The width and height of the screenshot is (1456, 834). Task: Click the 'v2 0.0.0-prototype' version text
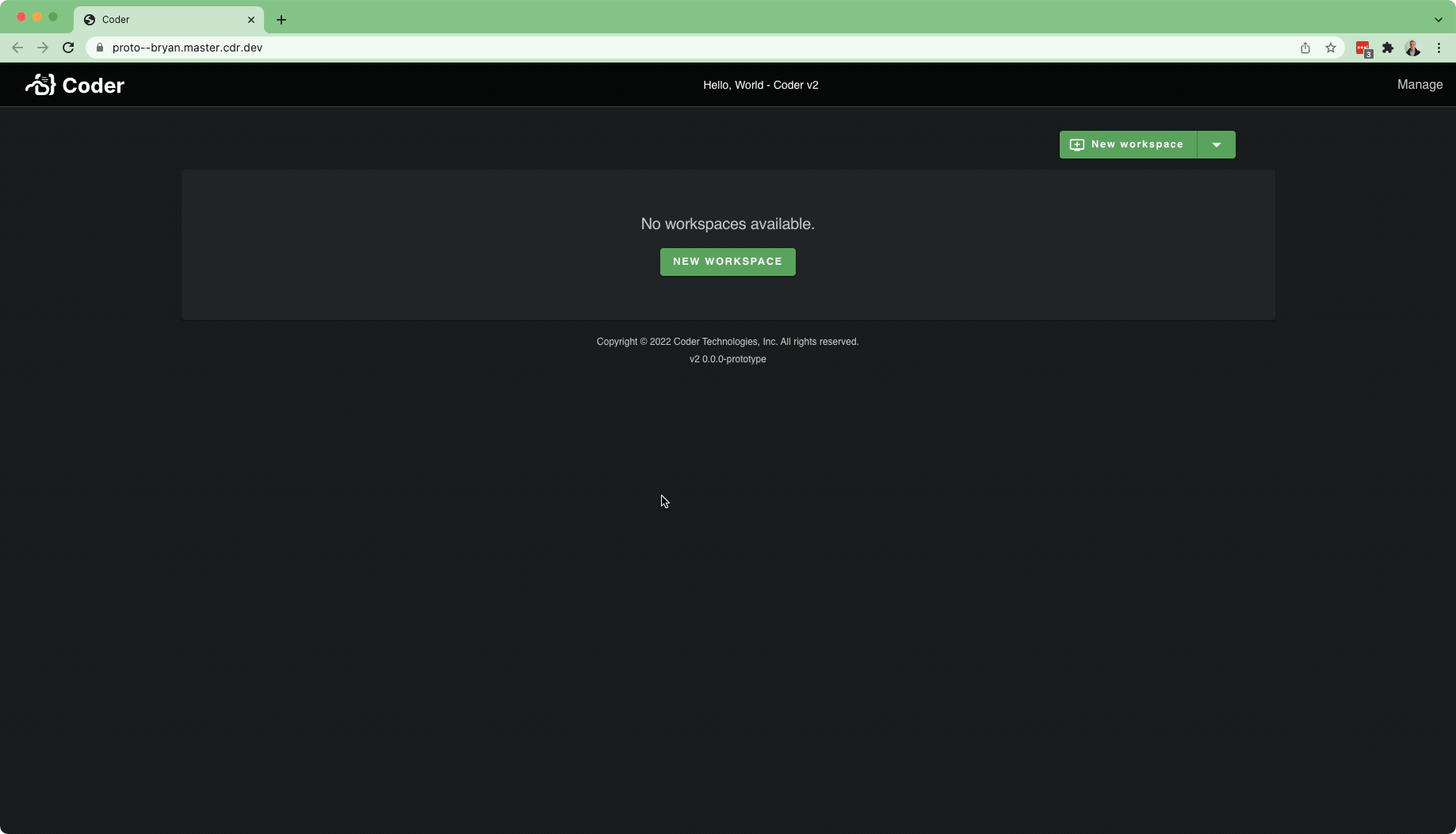[728, 359]
